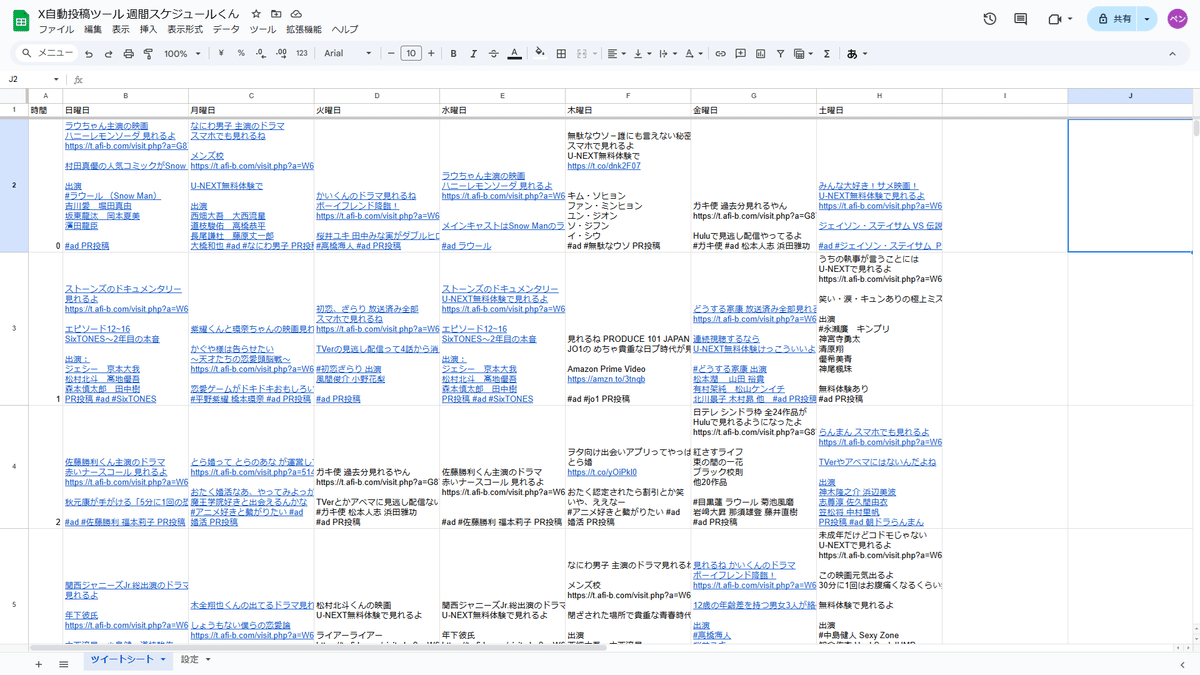The image size is (1200, 675).
Task: Add a new sheet
Action: point(39,663)
